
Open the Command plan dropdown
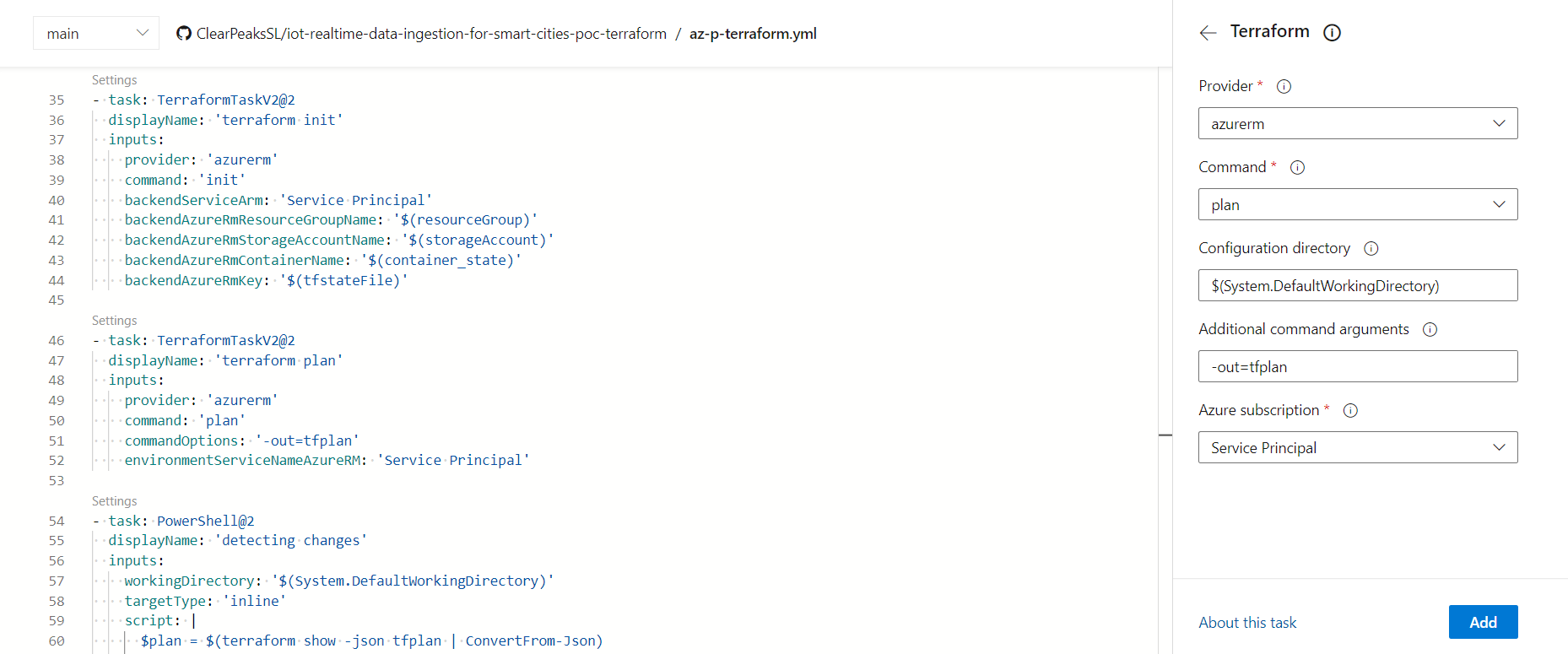1358,204
